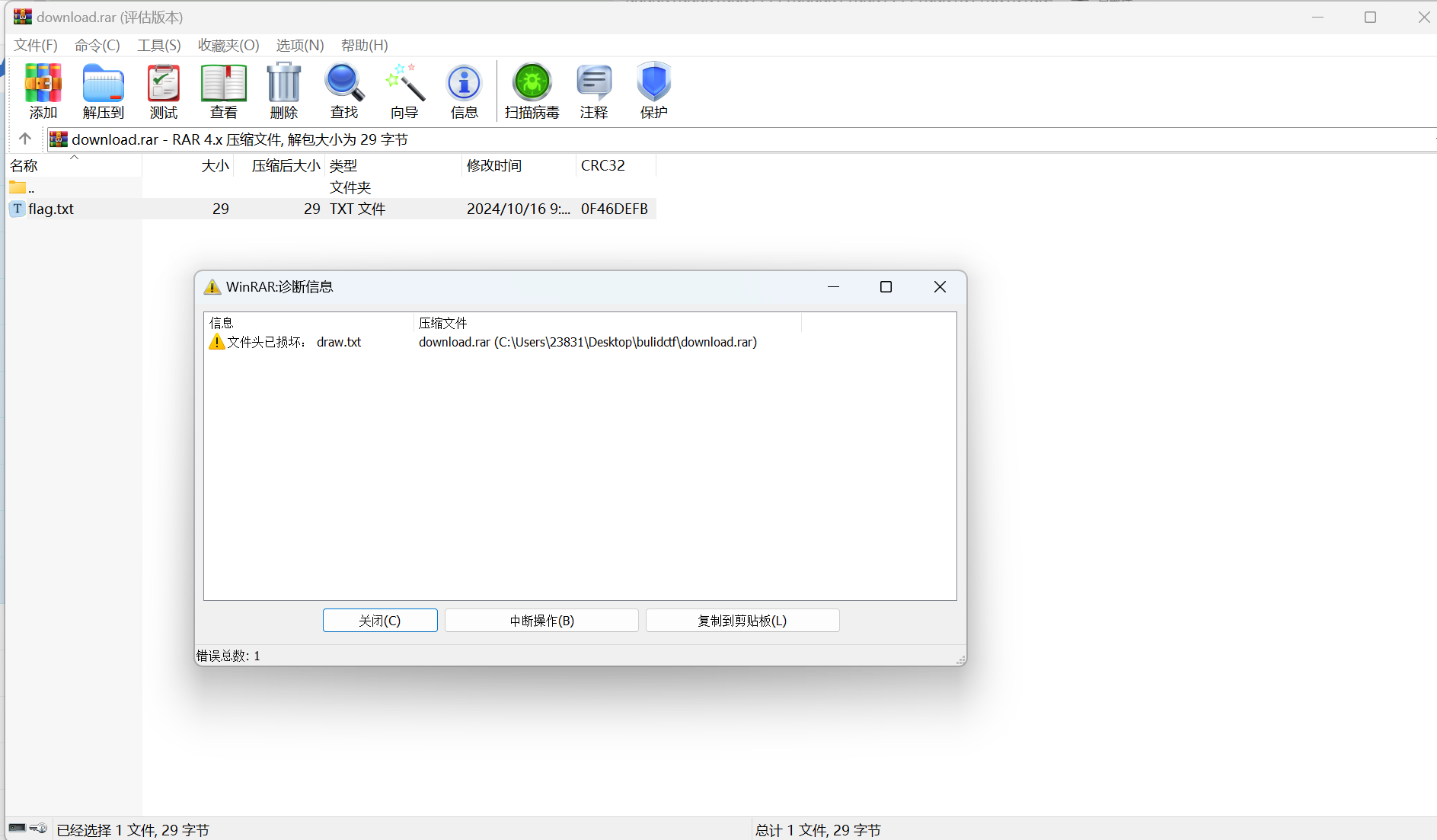
Task: Click the Delete (删除) trash icon
Action: (x=283, y=91)
